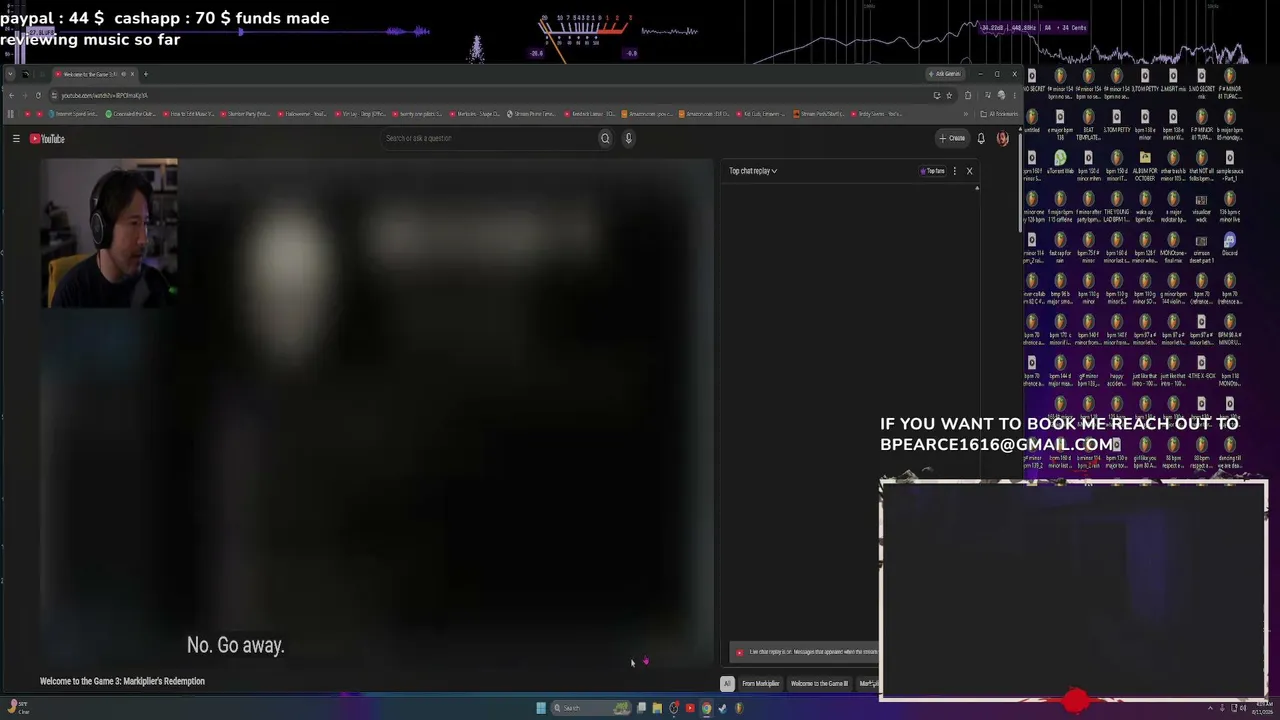Viewport: 1280px width, 720px height.
Task: Focus the YouTube search box
Action: click(490, 139)
